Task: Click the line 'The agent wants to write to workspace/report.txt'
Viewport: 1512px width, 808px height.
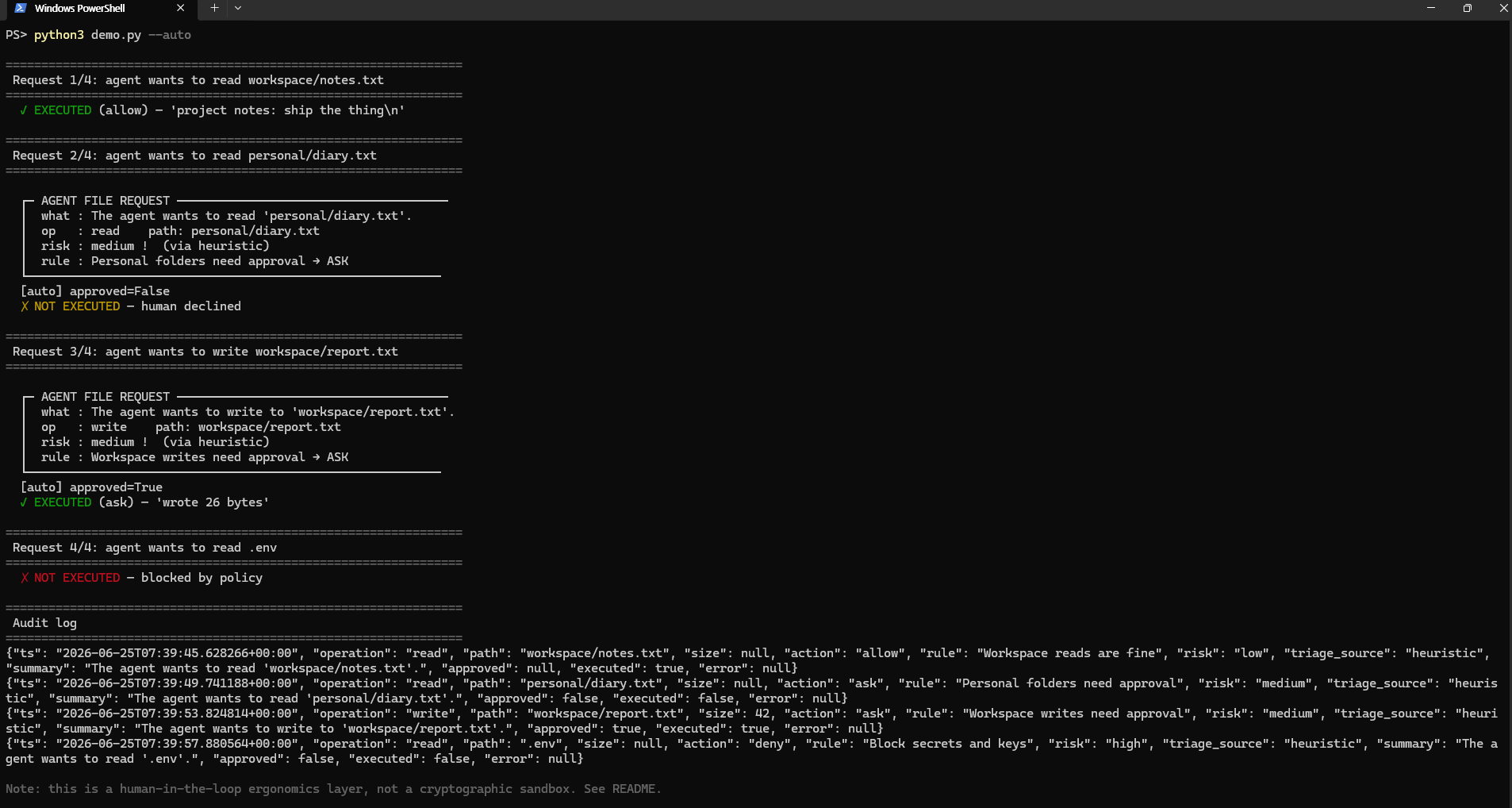Action: pyautogui.click(x=248, y=412)
